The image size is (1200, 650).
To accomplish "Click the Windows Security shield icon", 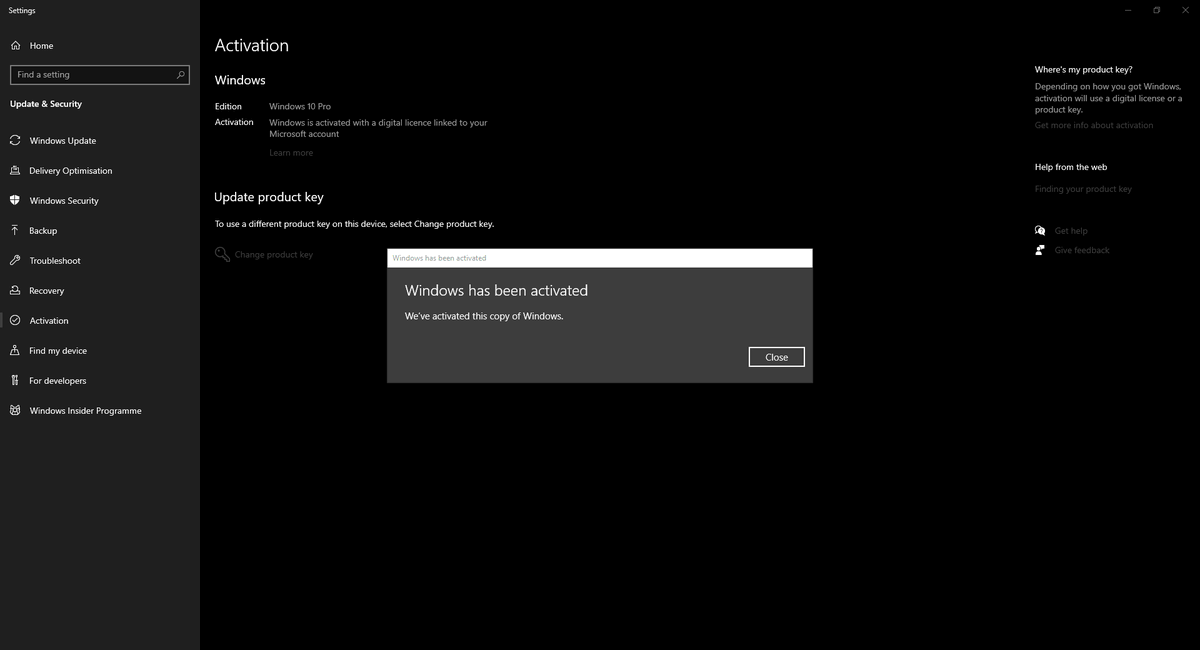I will tap(15, 200).
